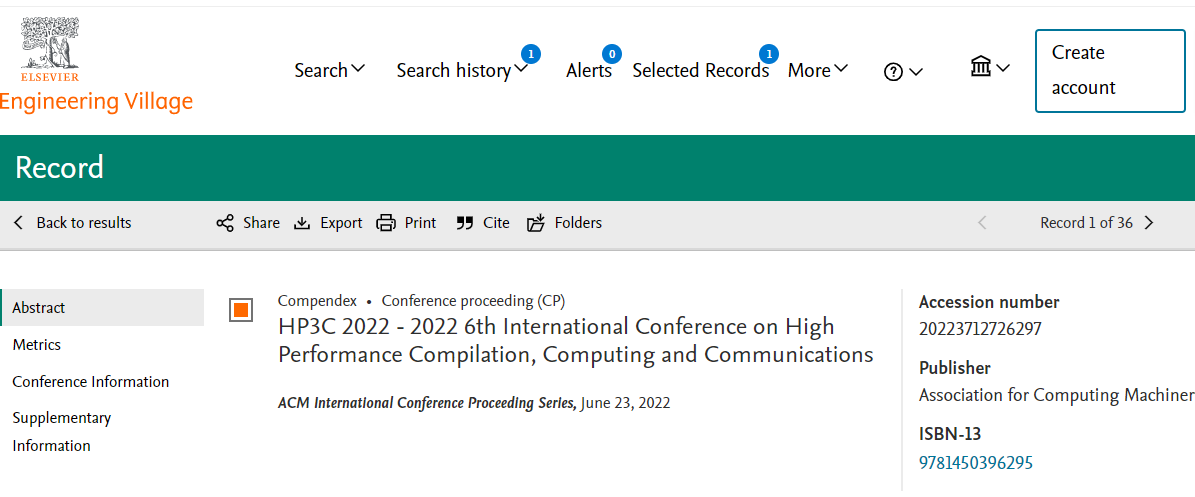Viewport: 1195px width, 497px height.
Task: Select the Metrics sidebar tab
Action: click(x=37, y=345)
